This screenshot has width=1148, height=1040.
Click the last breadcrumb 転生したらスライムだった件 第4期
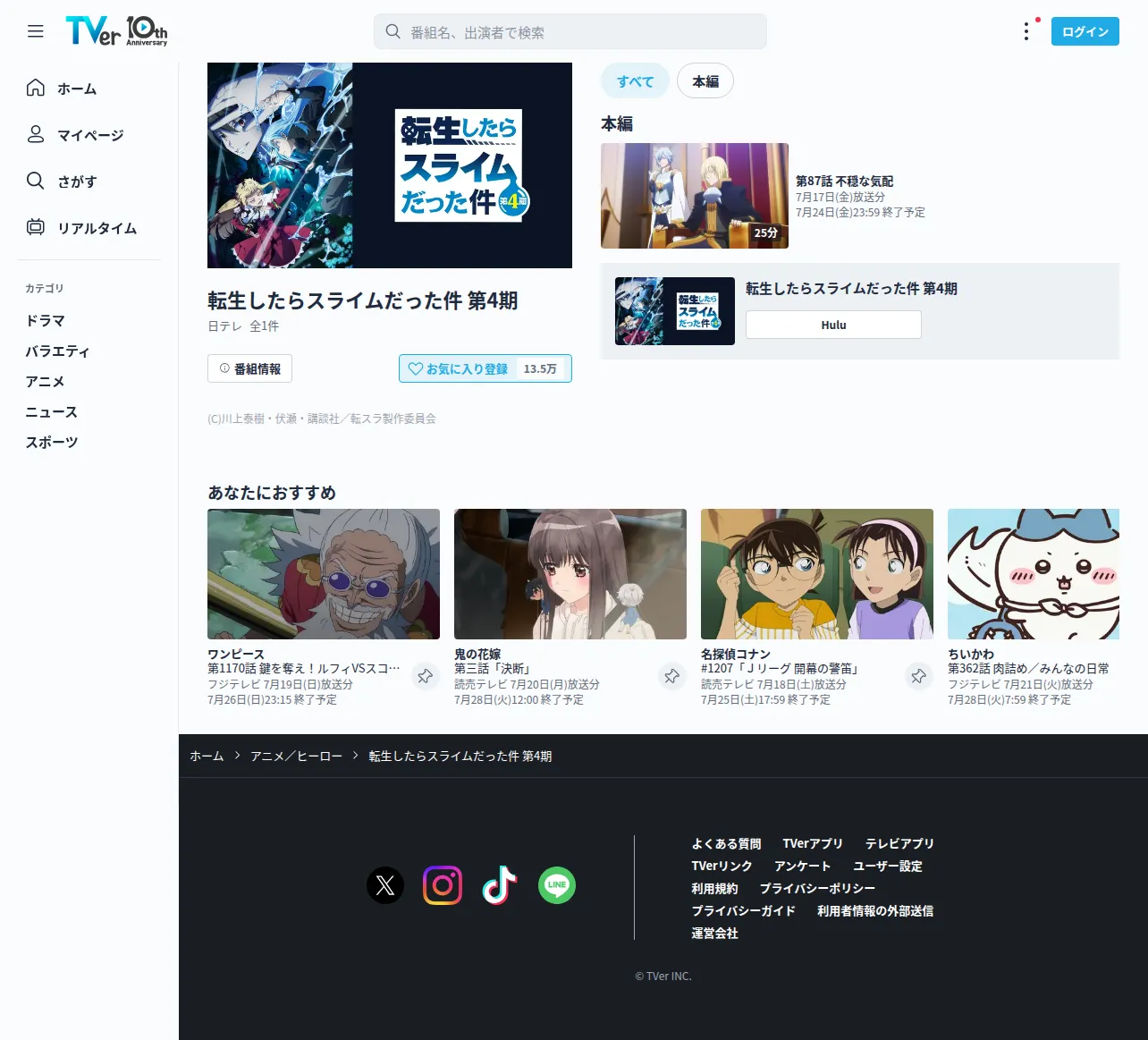coord(460,756)
